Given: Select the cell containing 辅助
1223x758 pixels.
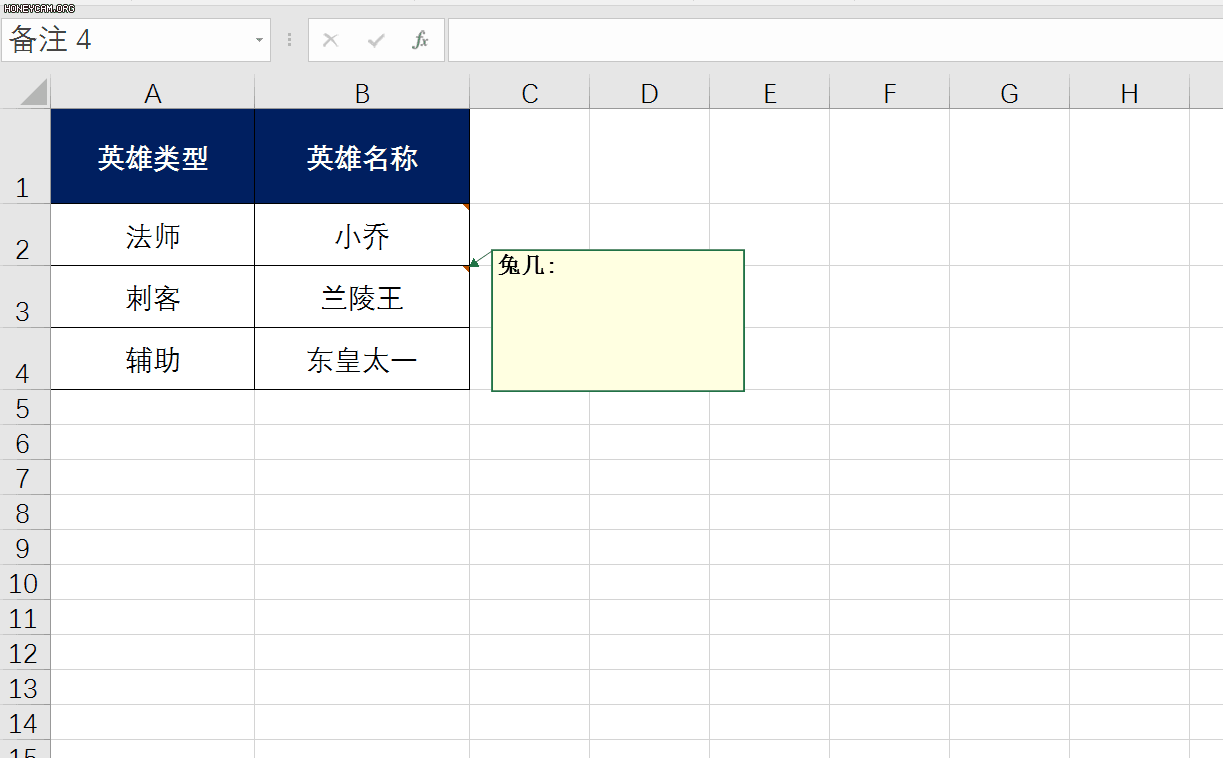Looking at the screenshot, I should click(153, 359).
